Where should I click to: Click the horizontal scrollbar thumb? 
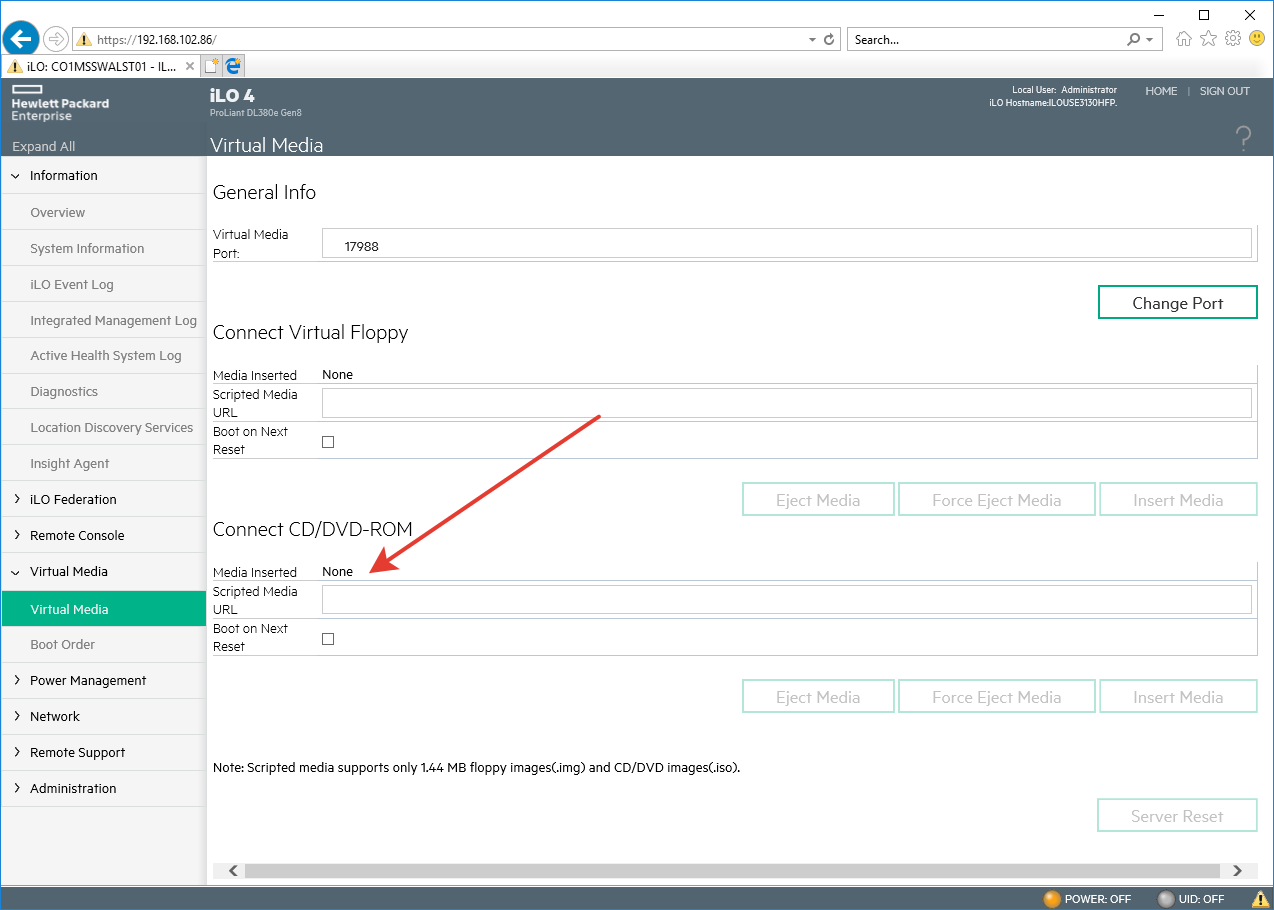(732, 871)
